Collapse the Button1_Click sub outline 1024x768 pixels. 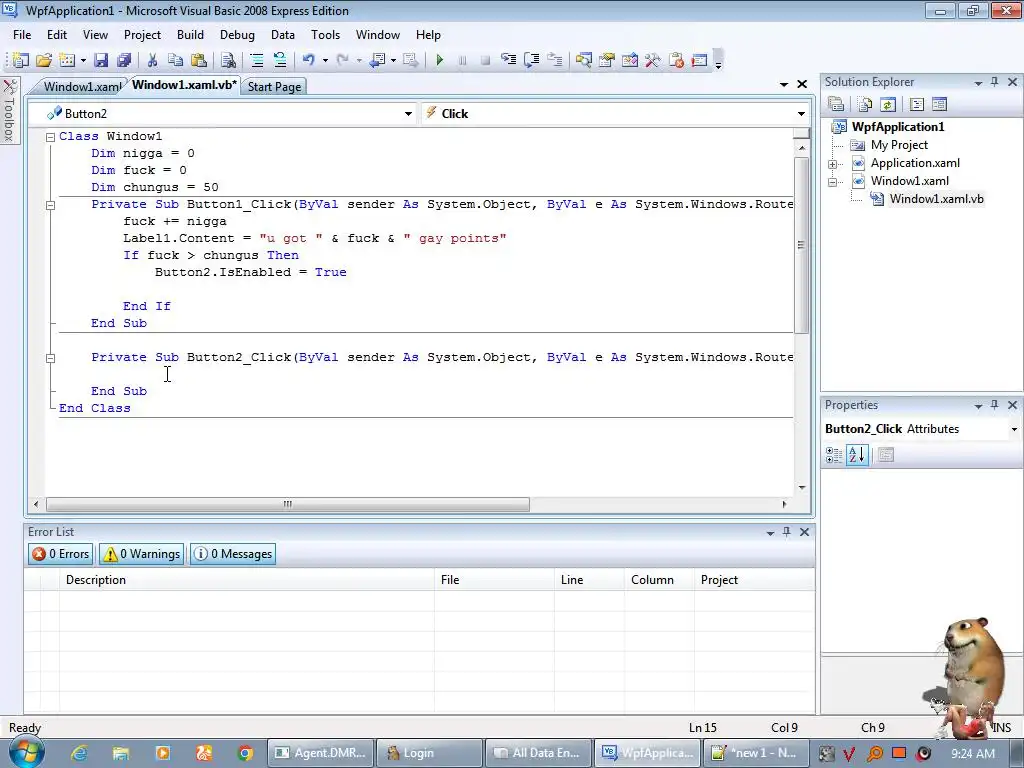50,205
